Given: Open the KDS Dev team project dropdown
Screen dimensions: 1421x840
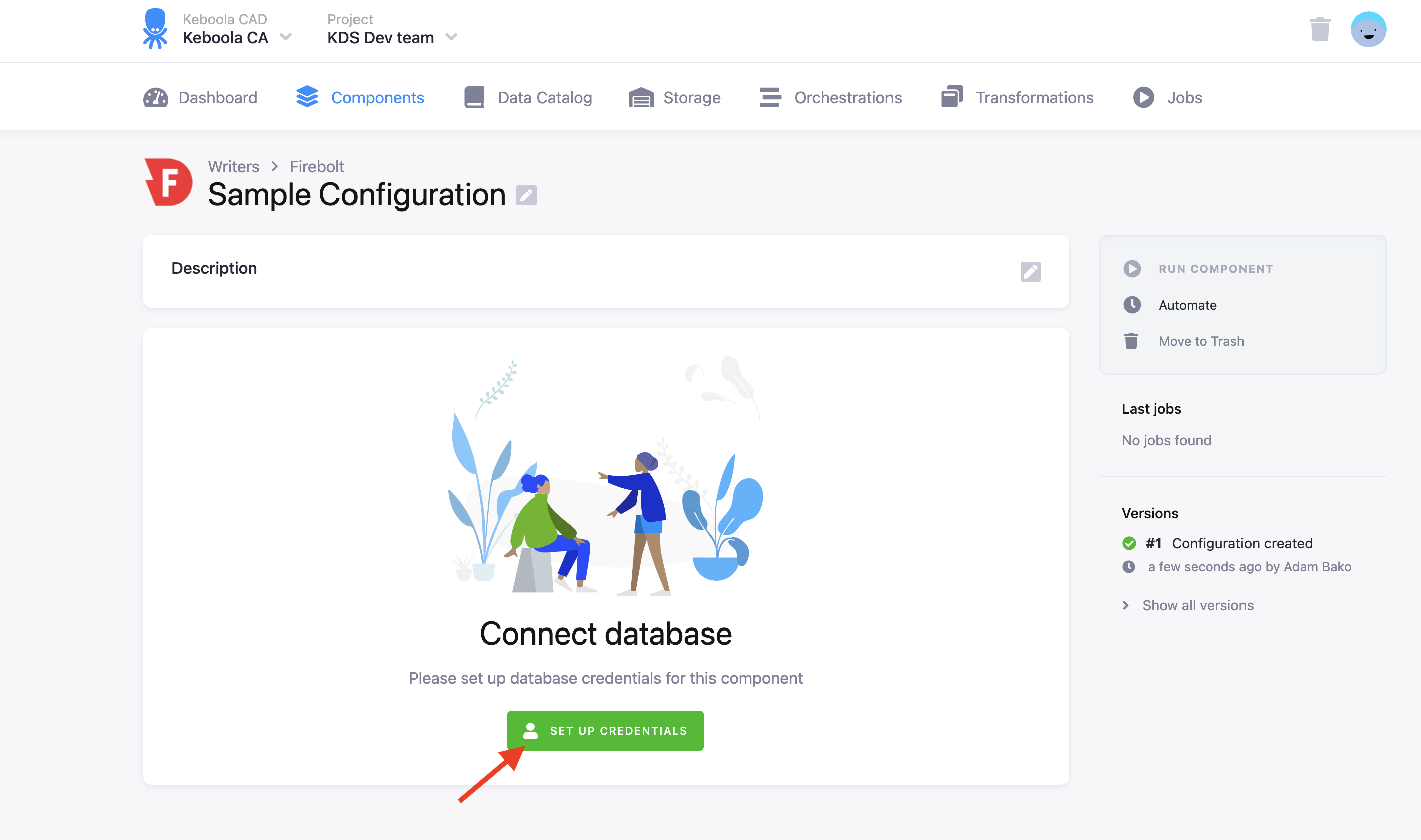Looking at the screenshot, I should 451,37.
